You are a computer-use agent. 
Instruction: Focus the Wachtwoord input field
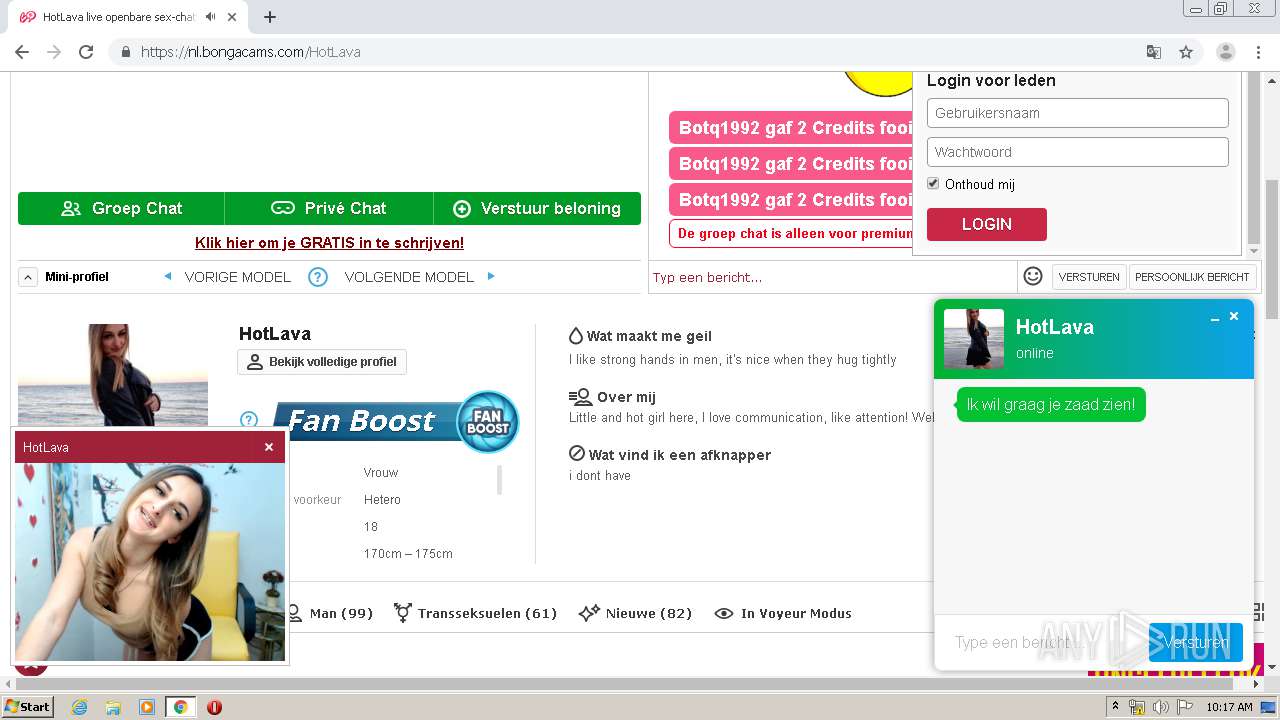pos(1077,152)
